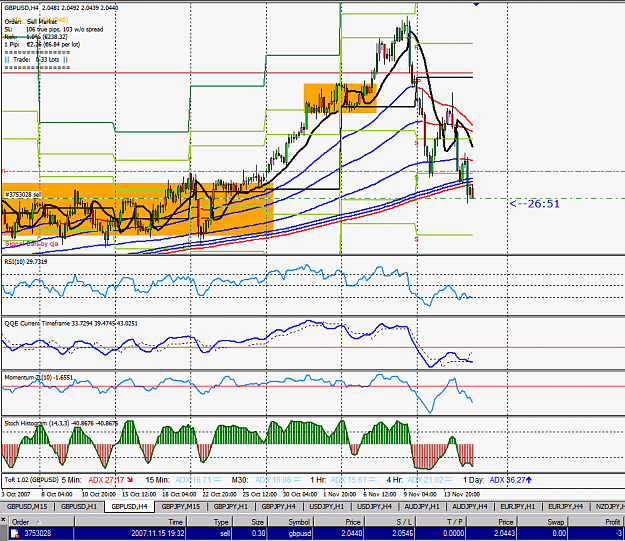
Task: Switch to the GBPUSD,H1 chart tab
Action: [79, 507]
